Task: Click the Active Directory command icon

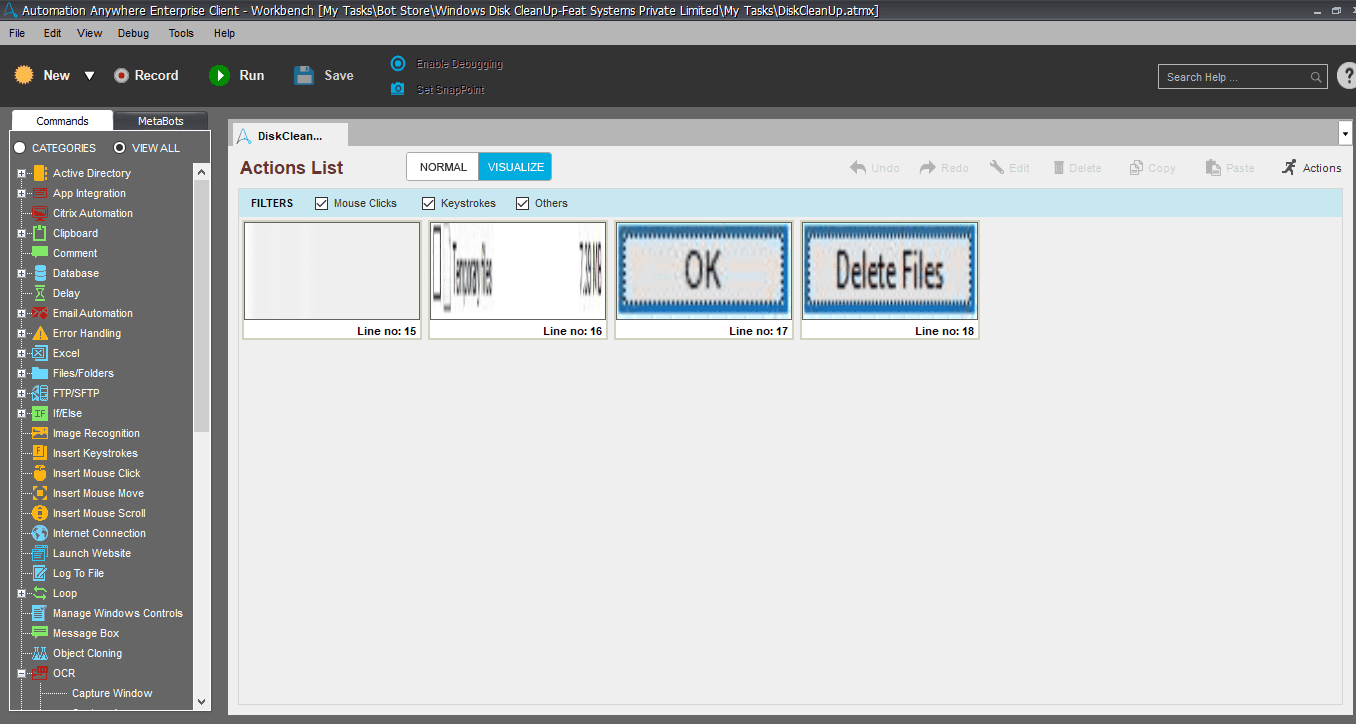Action: click(x=40, y=173)
